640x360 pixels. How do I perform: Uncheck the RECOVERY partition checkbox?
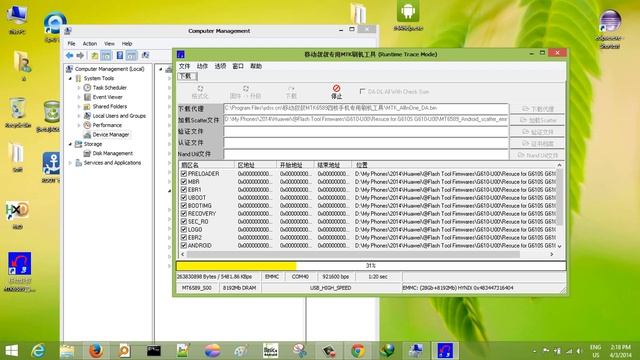(184, 213)
